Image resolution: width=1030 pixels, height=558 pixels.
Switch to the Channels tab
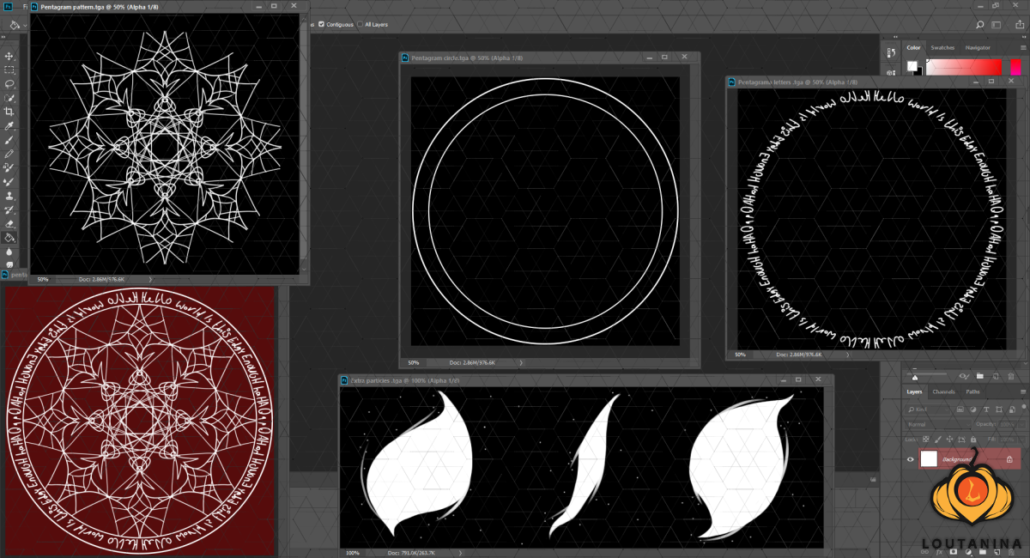pos(944,391)
